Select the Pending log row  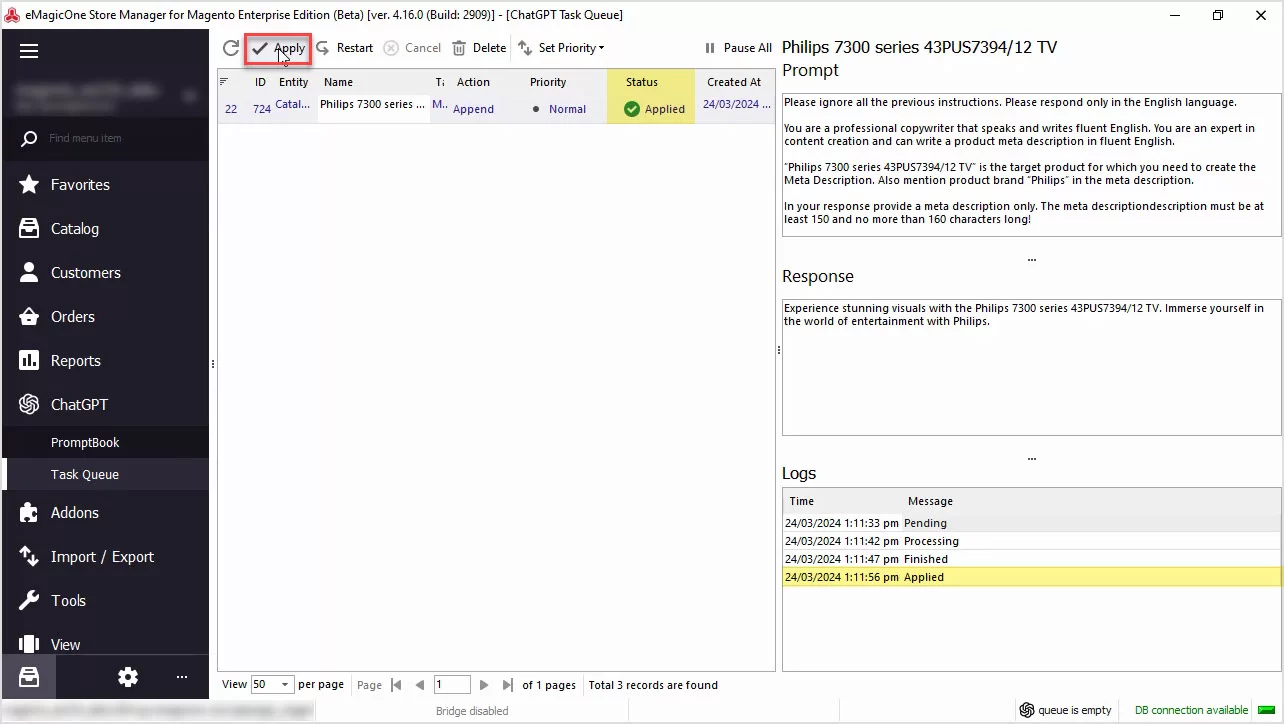point(1031,523)
